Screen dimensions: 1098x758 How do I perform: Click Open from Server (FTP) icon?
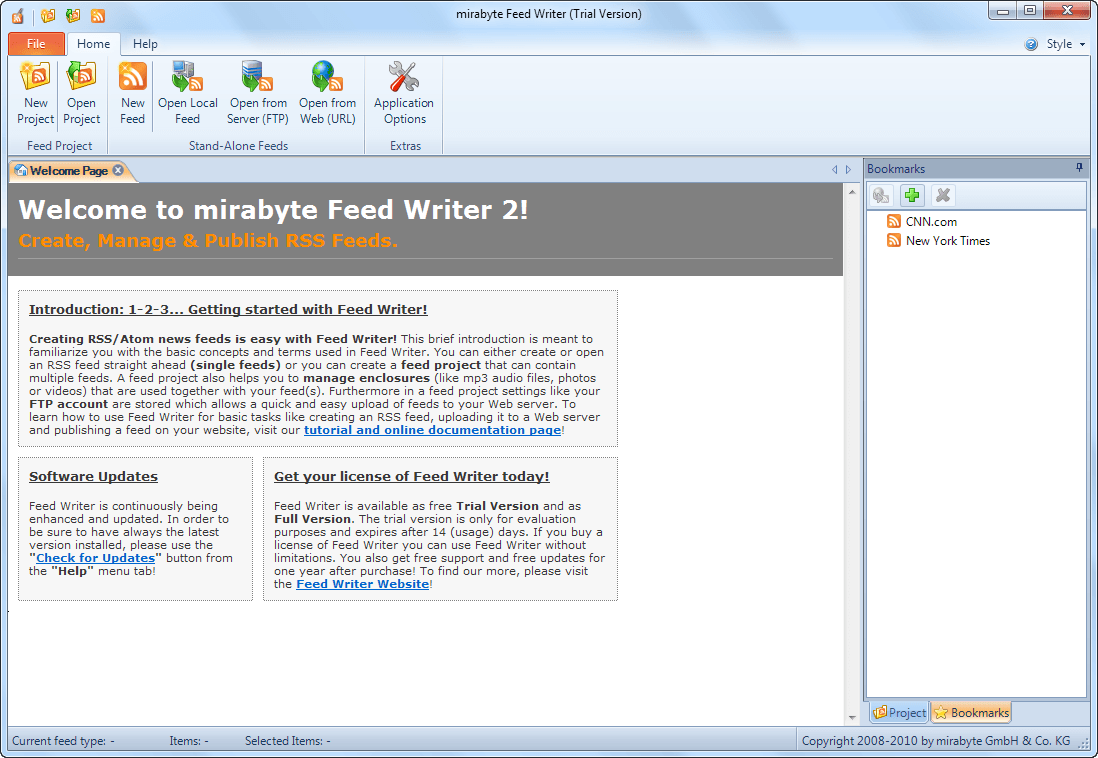(257, 76)
